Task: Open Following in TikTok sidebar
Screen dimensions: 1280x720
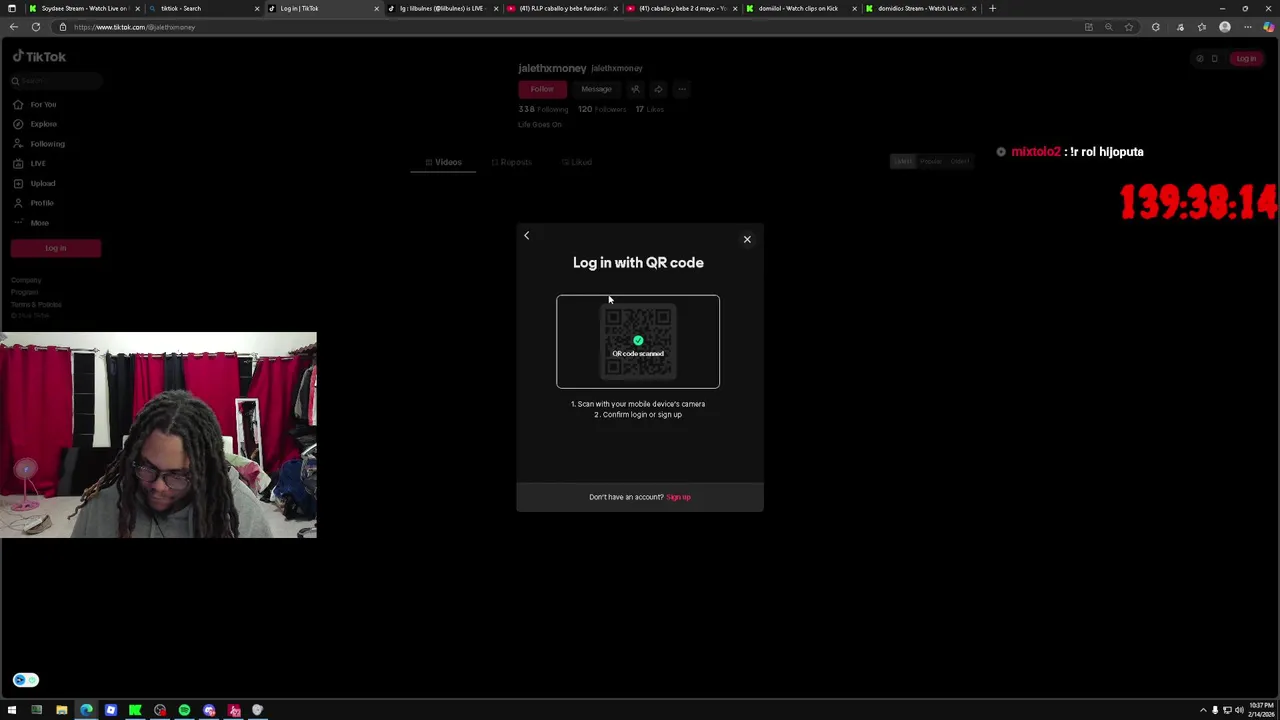Action: click(47, 144)
